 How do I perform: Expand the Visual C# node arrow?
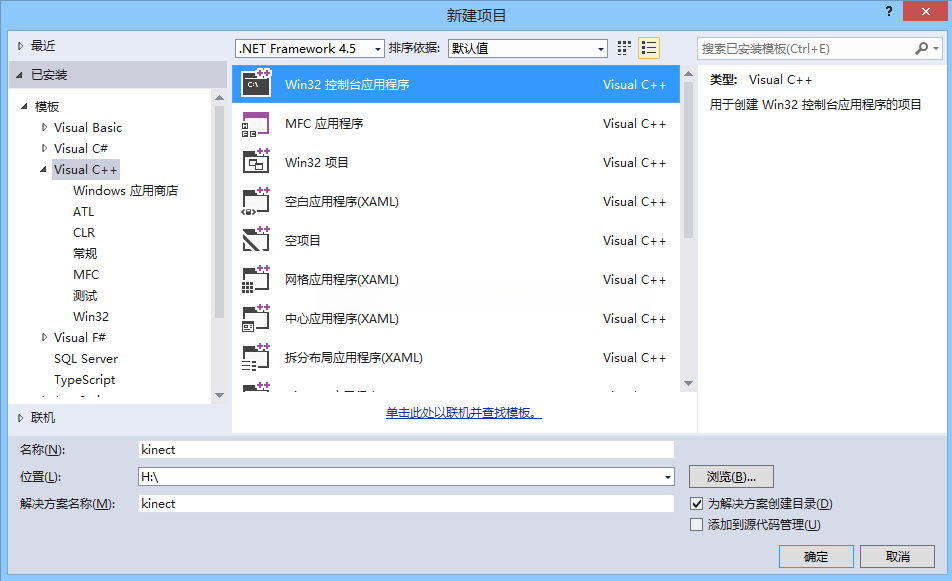click(44, 148)
